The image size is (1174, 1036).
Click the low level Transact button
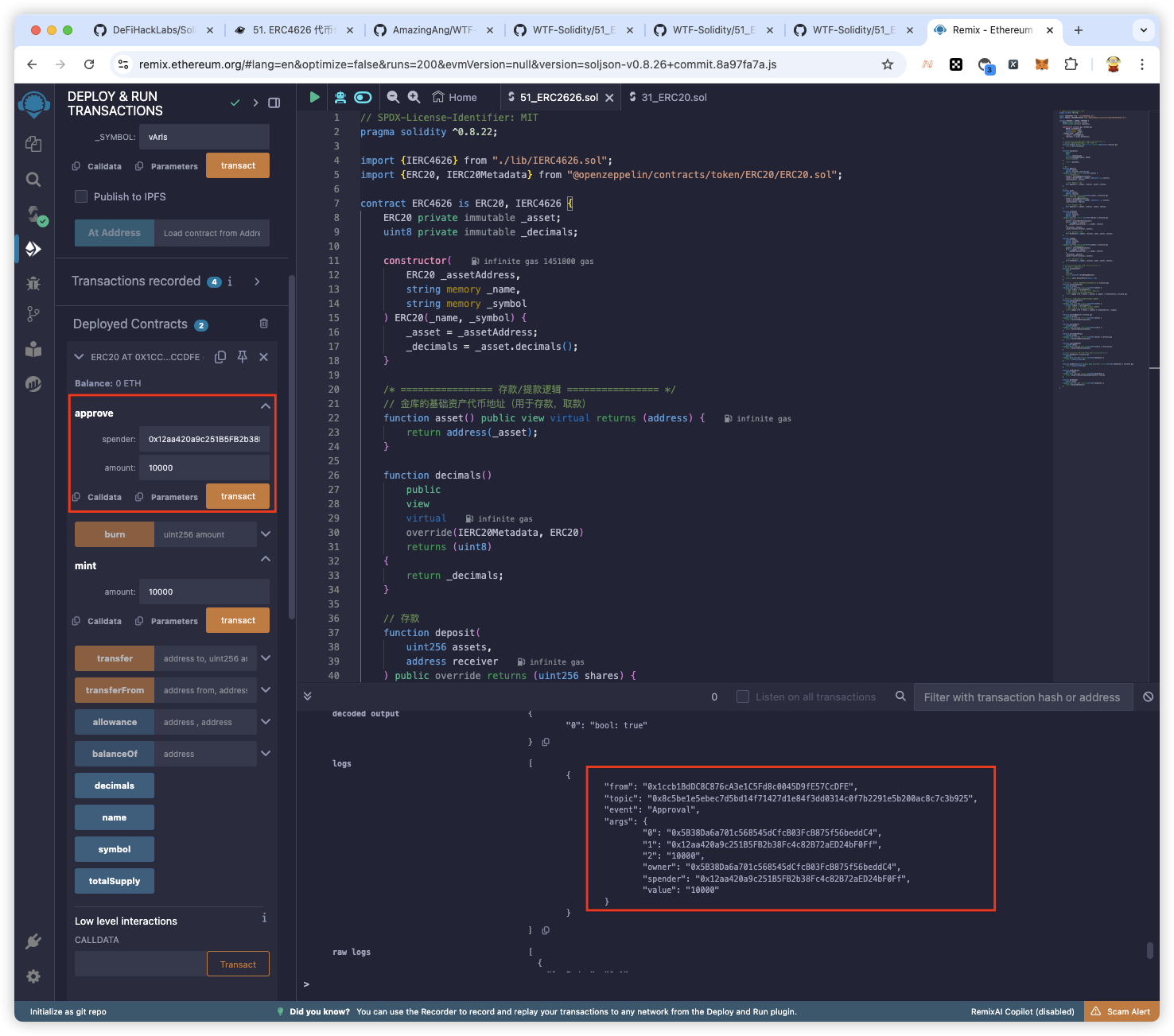238,964
